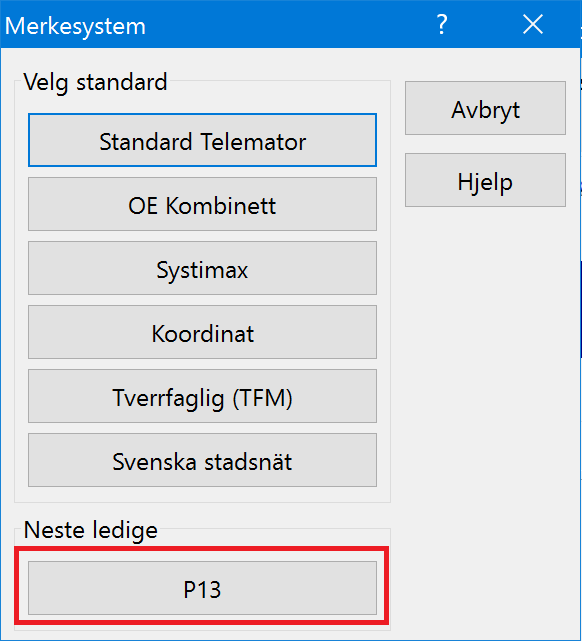This screenshot has width=582, height=641.
Task: Click the Merkesystem title bar text
Action: pos(75,26)
